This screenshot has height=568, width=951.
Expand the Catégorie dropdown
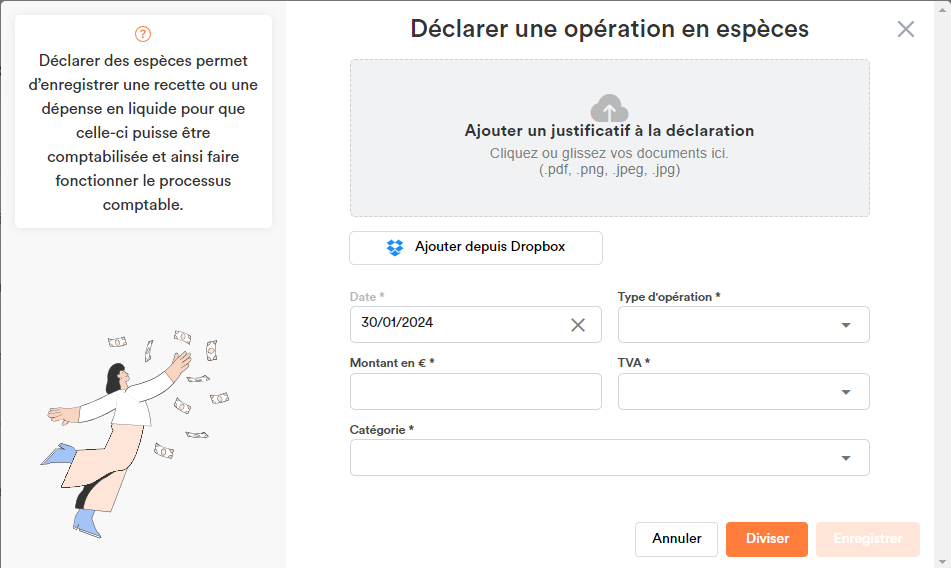(x=610, y=458)
